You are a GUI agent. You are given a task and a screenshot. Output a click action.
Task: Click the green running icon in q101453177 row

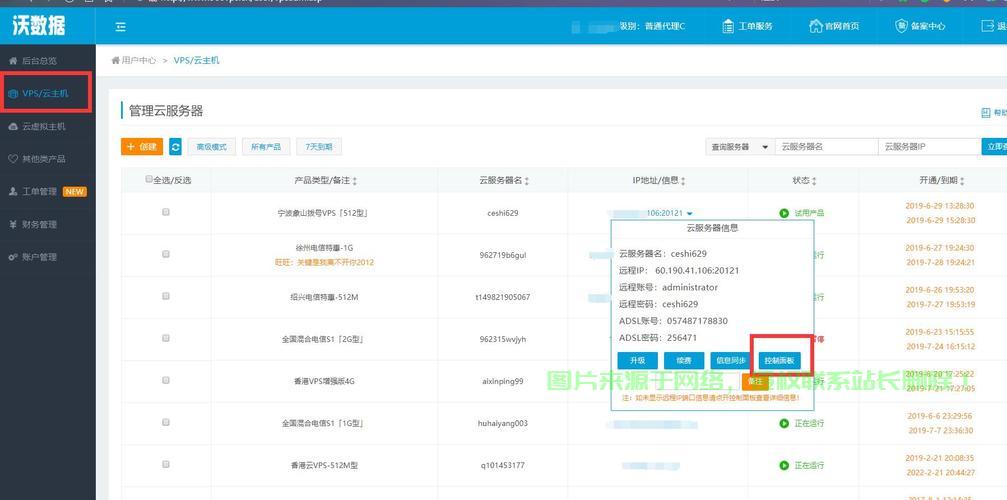(x=784, y=465)
